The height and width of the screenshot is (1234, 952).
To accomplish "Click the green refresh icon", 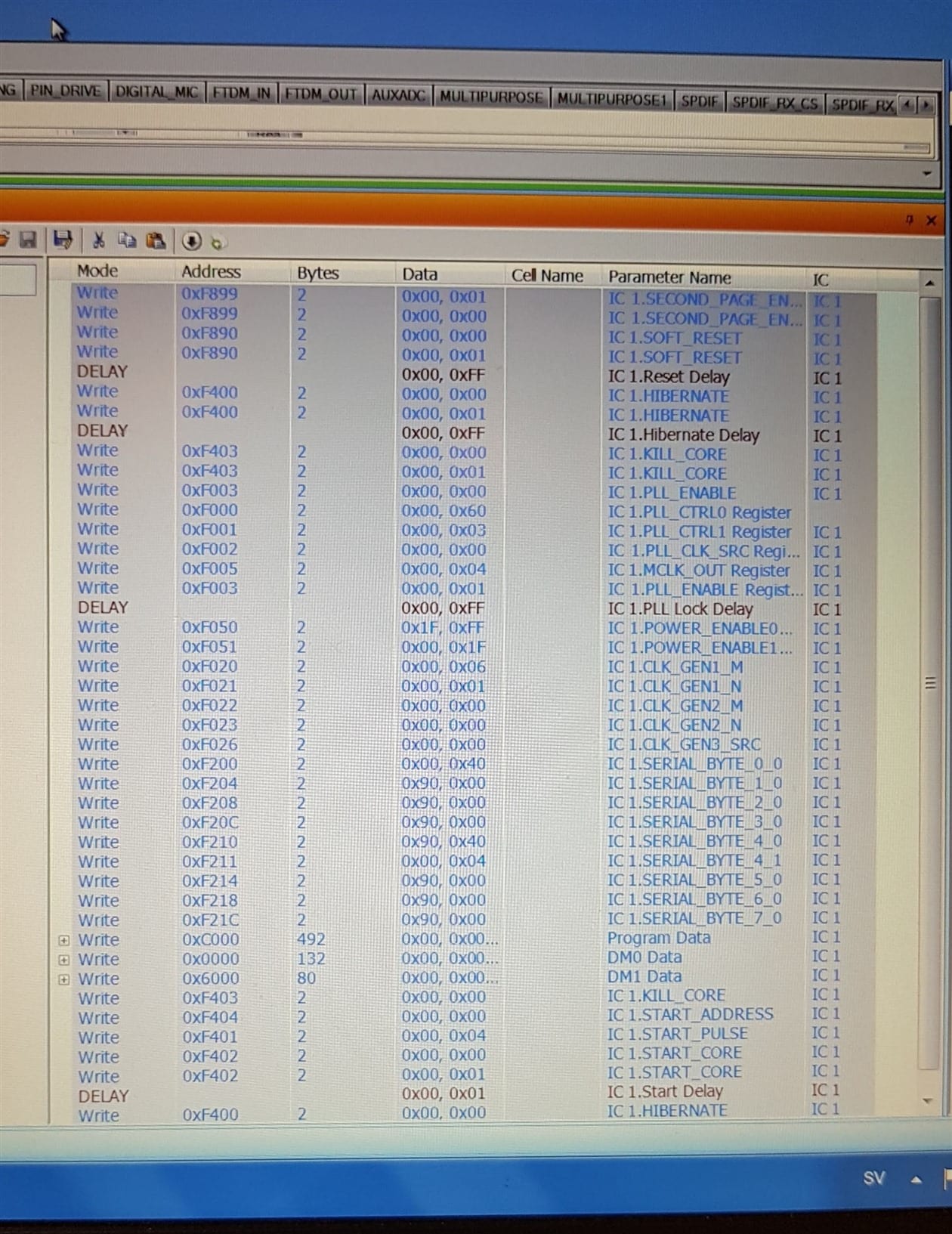I will 218,243.
